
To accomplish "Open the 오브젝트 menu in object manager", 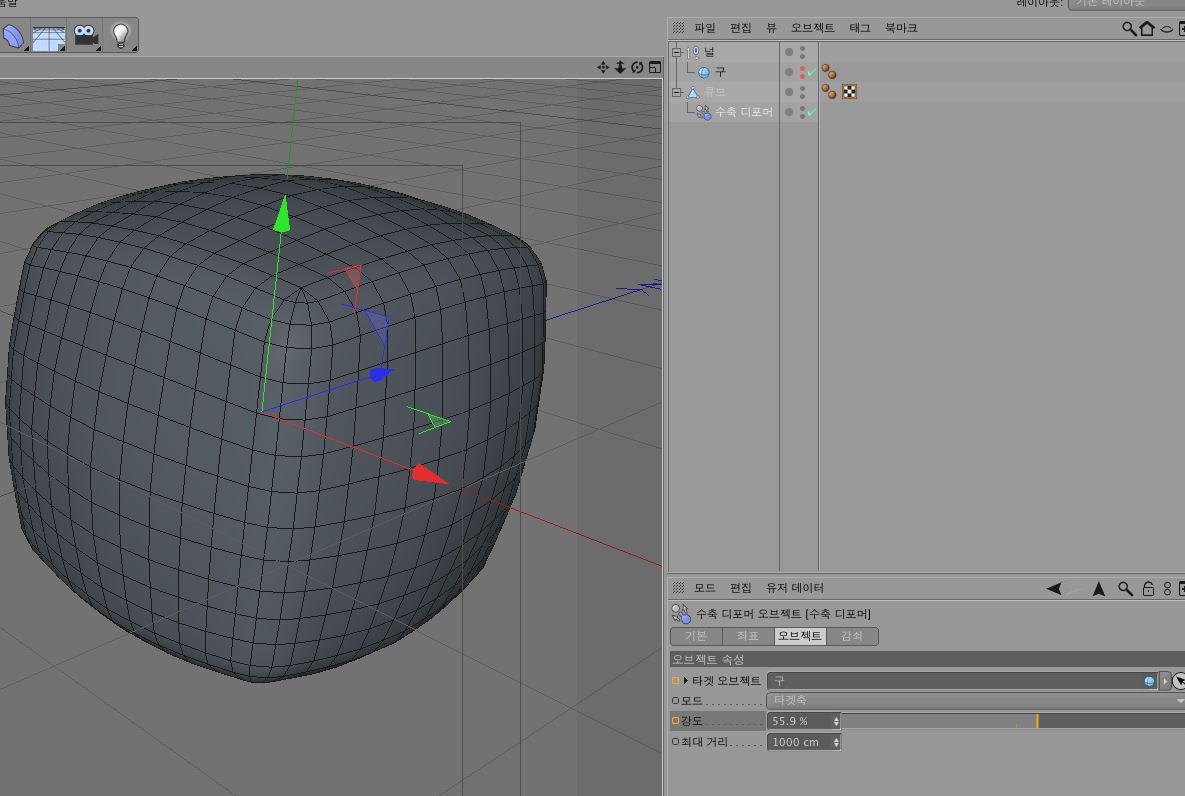I will click(x=812, y=28).
